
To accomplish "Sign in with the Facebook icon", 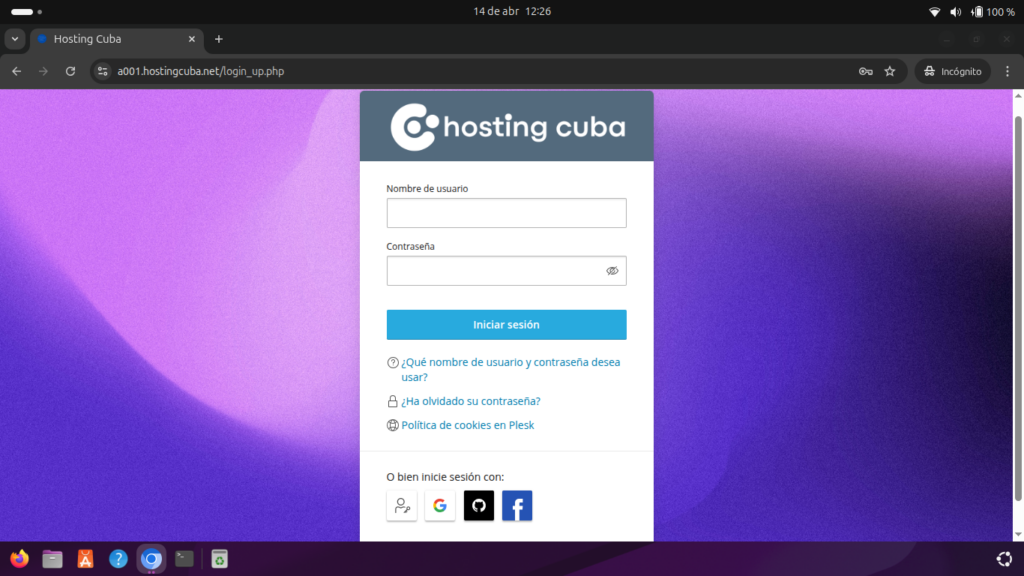I will point(517,506).
